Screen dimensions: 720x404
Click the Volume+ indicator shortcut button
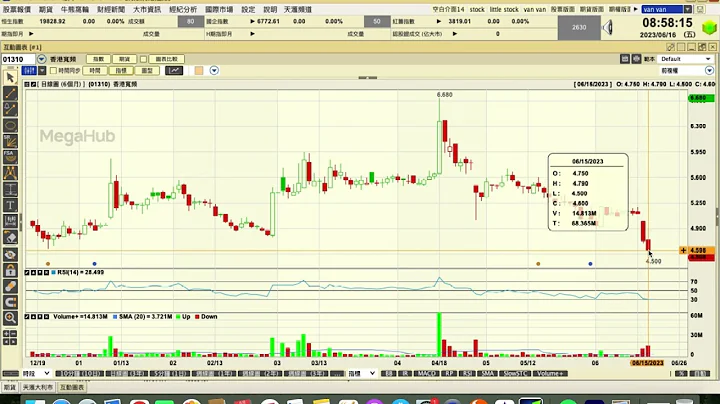click(551, 374)
